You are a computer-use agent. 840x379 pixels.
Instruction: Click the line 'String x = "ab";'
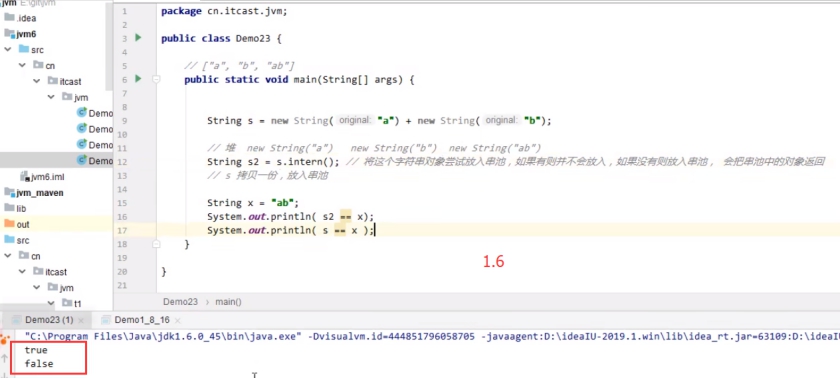pos(253,203)
